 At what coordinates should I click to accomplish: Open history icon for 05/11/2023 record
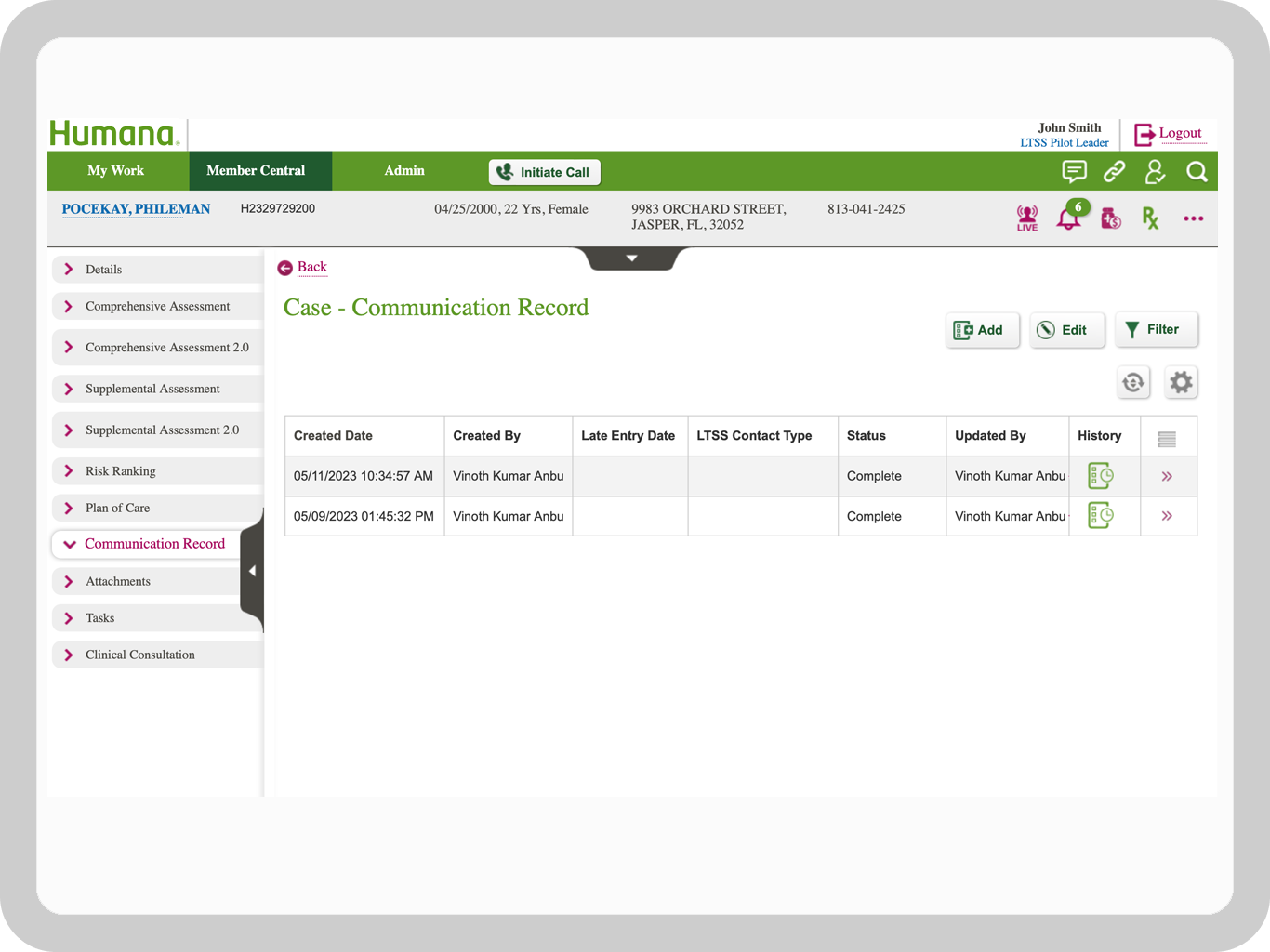click(x=1101, y=476)
